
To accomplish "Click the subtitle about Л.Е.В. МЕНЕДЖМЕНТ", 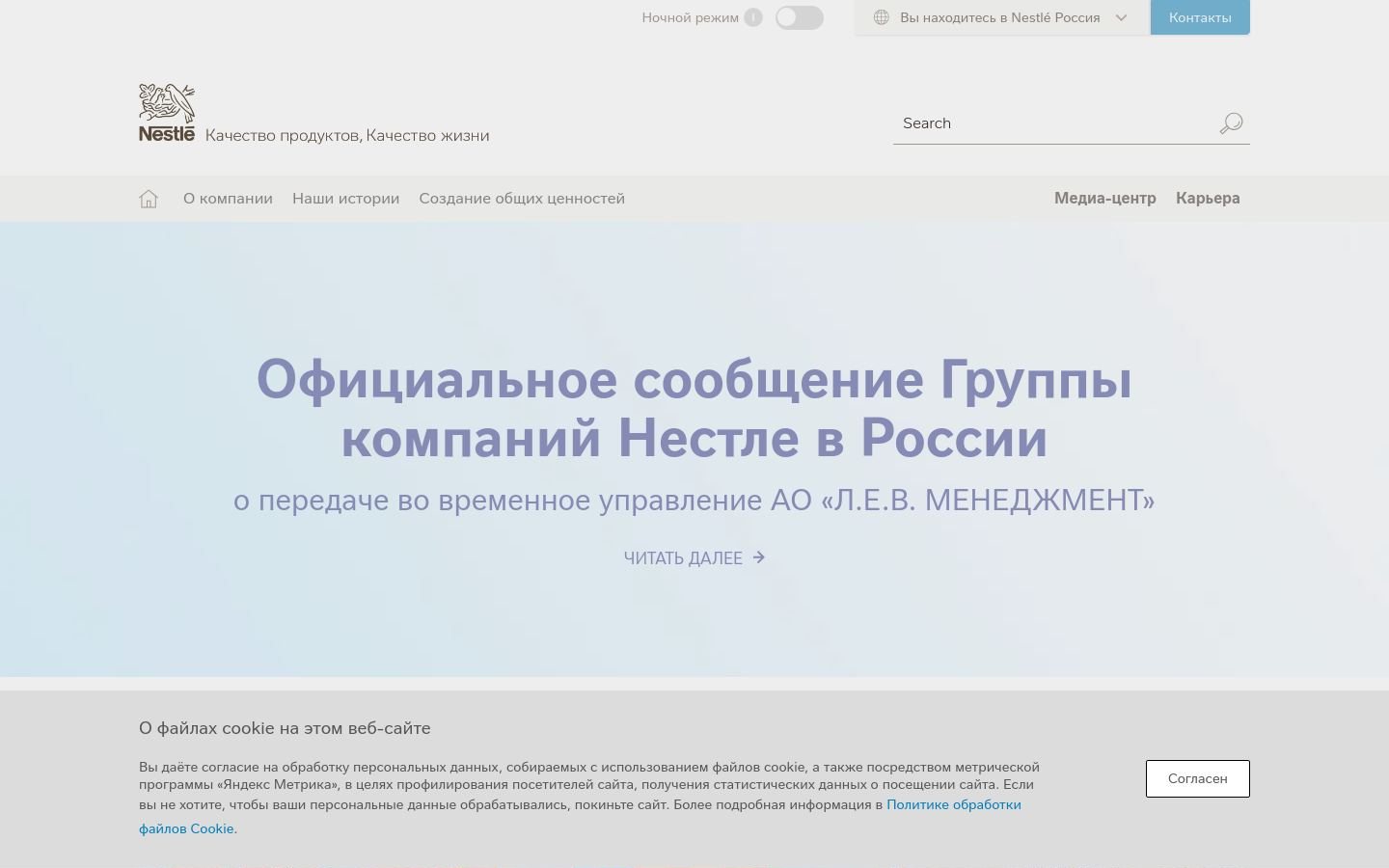I will 694,500.
